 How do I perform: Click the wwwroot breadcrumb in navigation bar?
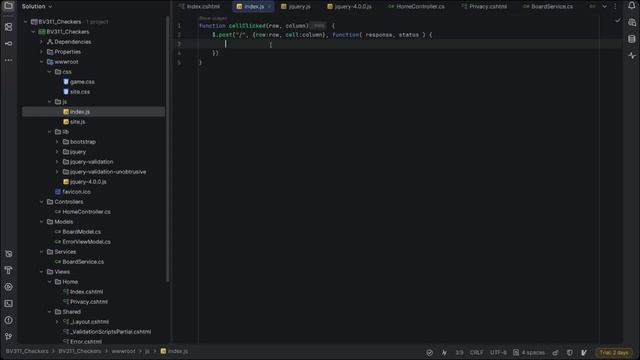123,351
